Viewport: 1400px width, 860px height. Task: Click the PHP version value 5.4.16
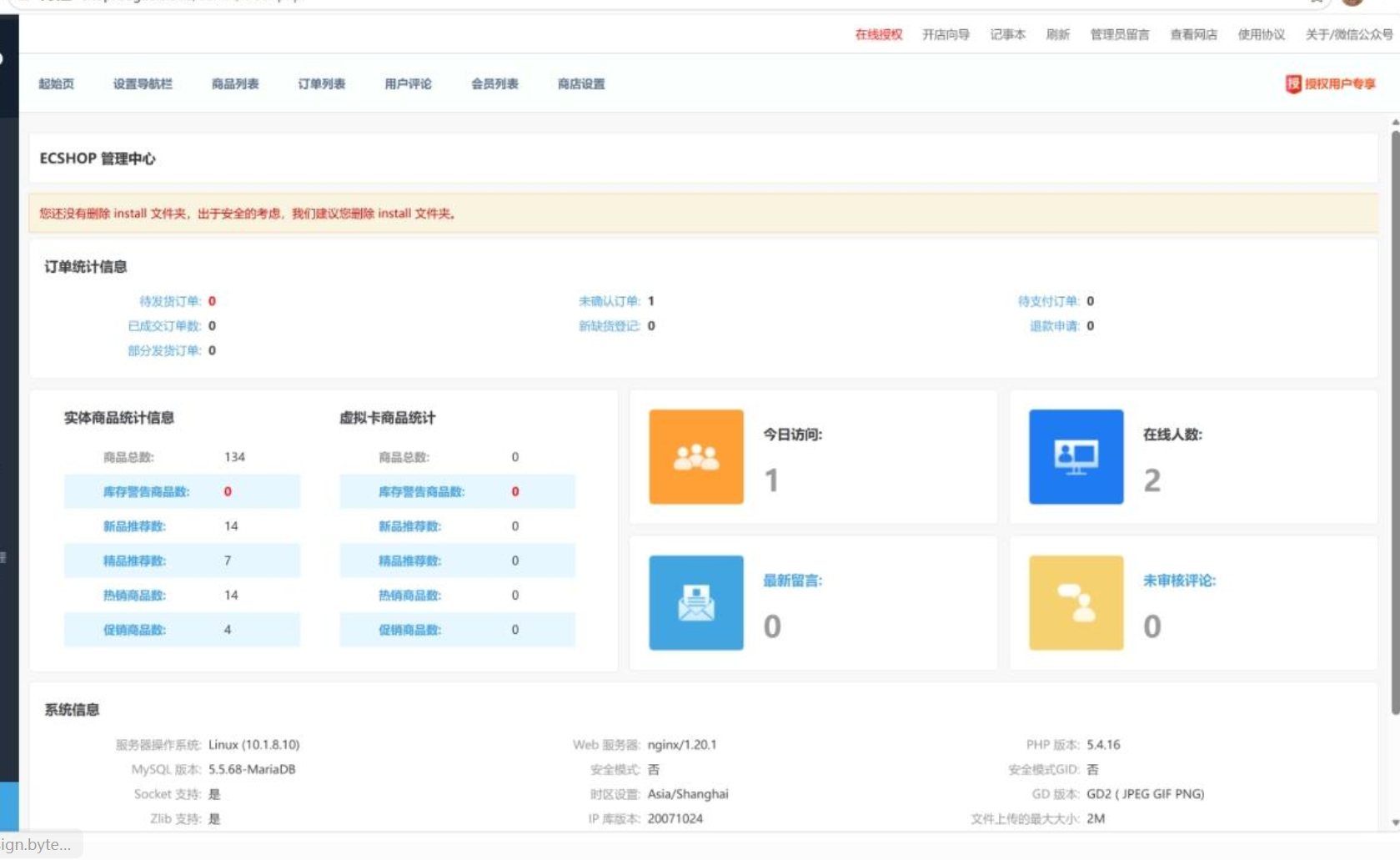[x=1103, y=745]
